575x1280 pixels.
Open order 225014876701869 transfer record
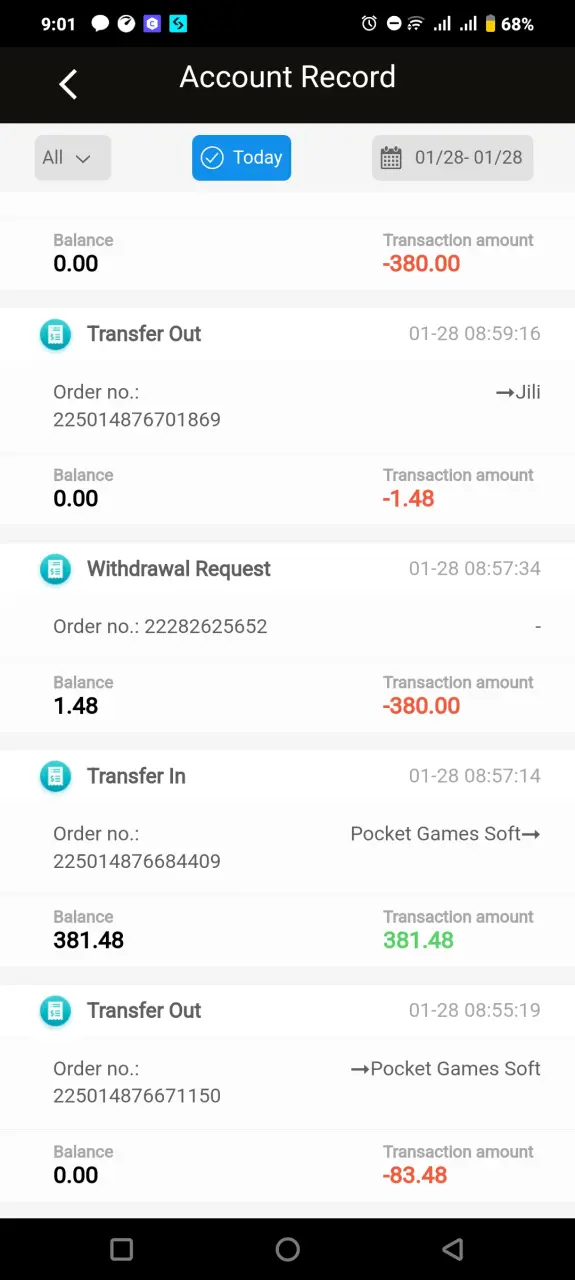[x=288, y=406]
